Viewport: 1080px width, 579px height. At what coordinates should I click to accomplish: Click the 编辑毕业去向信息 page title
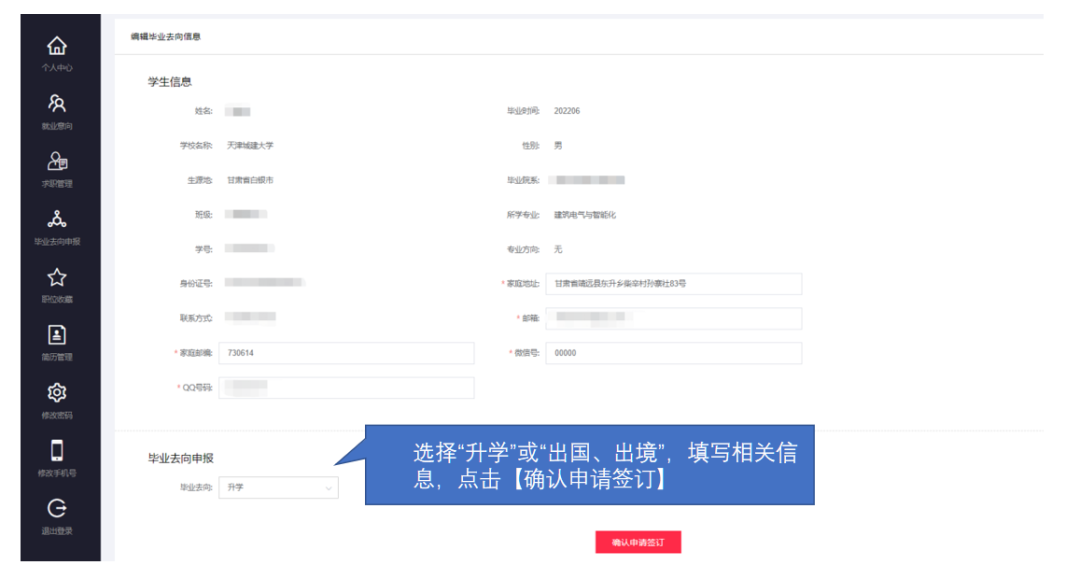[165, 37]
